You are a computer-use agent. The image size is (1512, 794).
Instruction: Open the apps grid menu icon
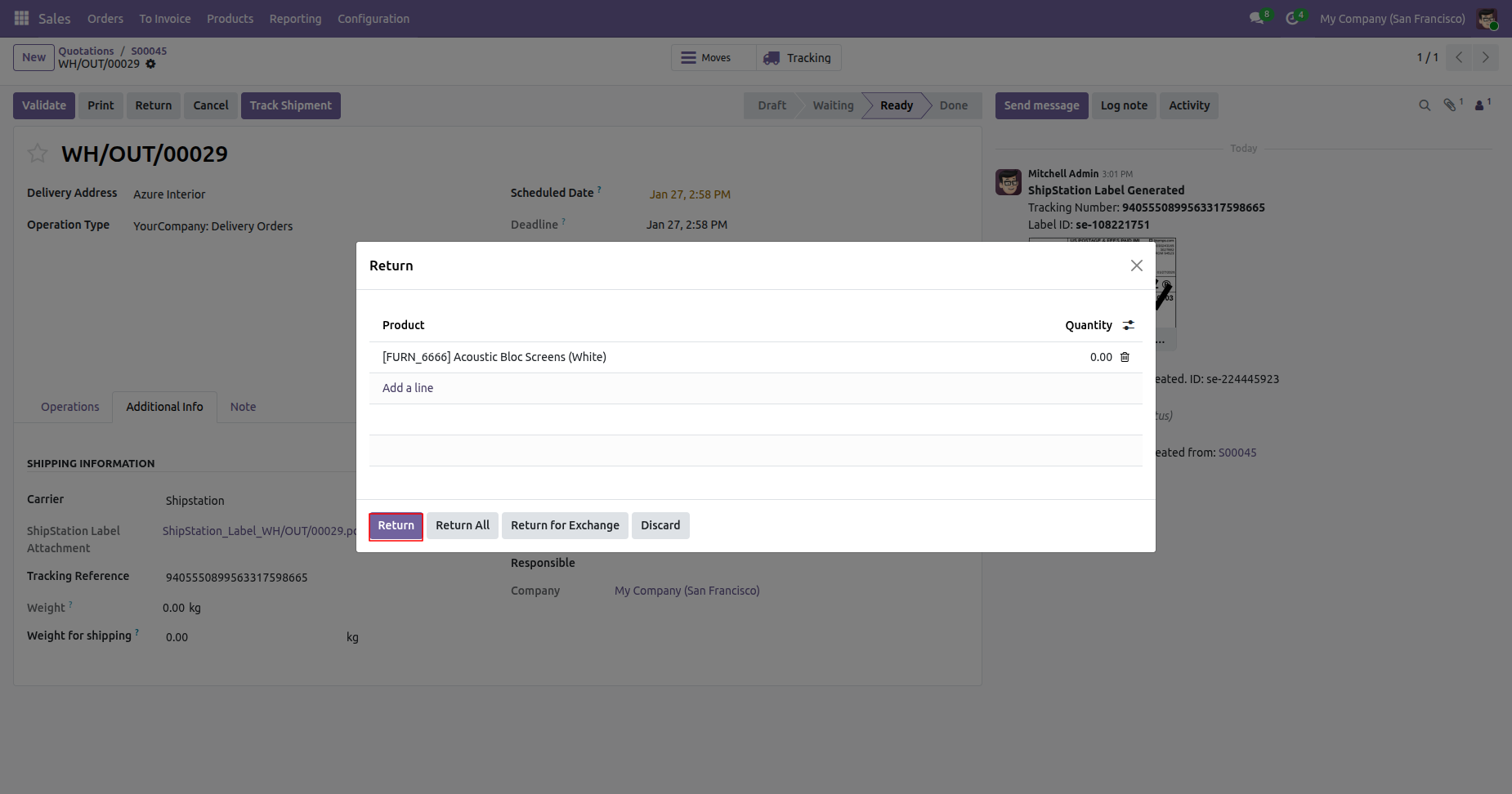pyautogui.click(x=21, y=18)
